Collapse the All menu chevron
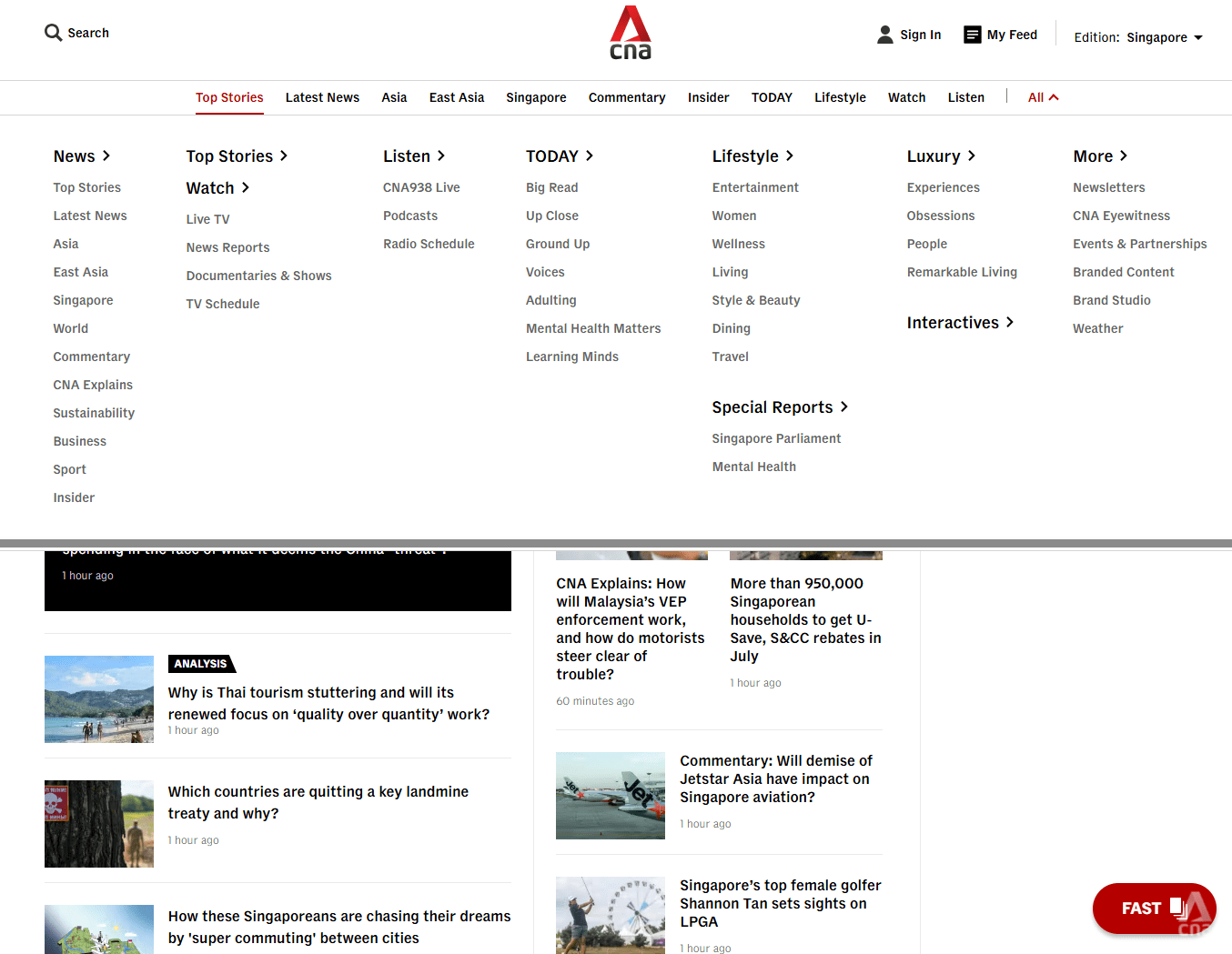Viewport: 1232px width, 954px height. (1054, 97)
